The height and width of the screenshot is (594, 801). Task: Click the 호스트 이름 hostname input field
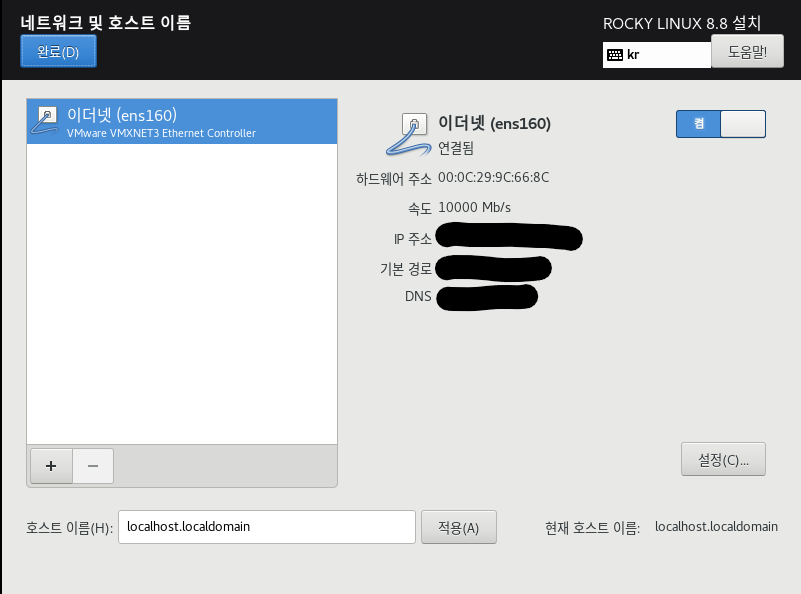click(267, 527)
